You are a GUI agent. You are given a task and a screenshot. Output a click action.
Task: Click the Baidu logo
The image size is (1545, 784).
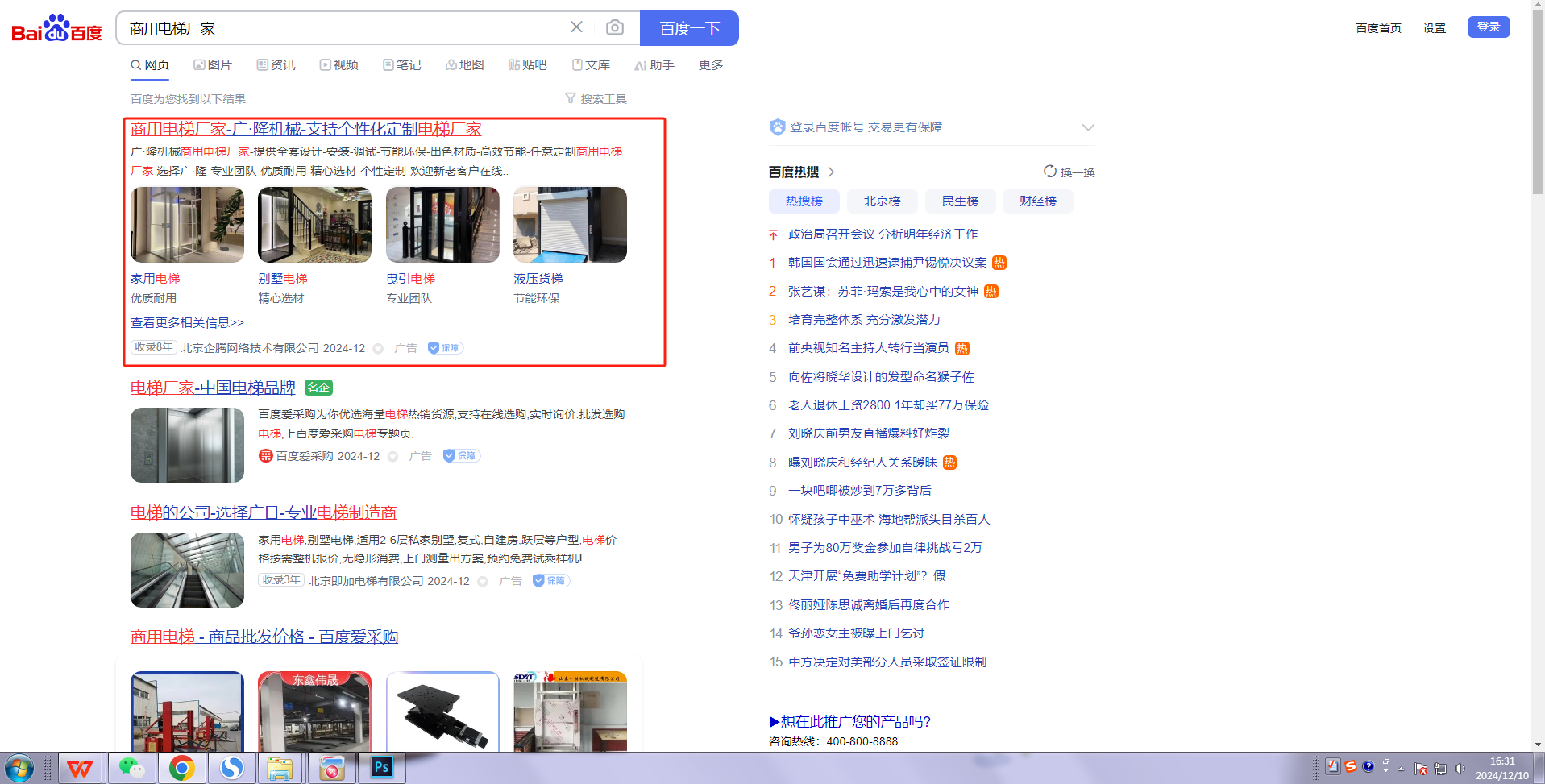point(56,28)
